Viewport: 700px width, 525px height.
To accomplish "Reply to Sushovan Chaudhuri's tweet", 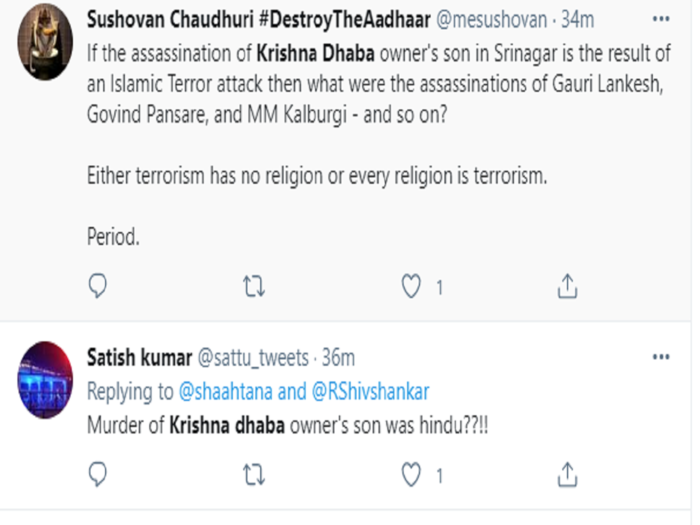I will pos(97,286).
